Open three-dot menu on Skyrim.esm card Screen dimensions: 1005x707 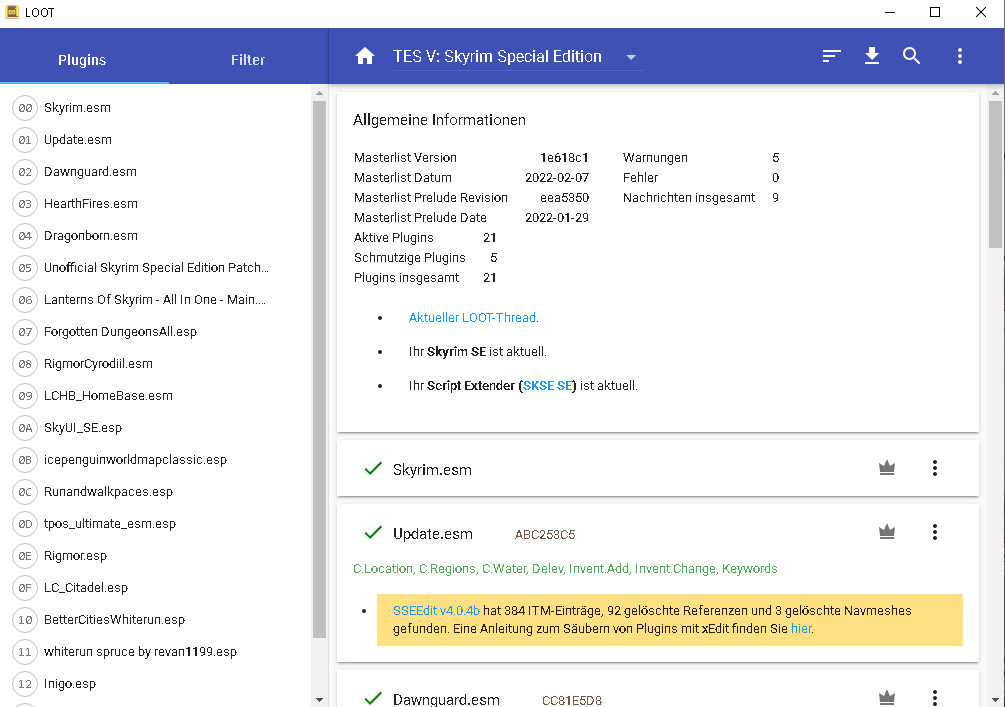coord(935,468)
